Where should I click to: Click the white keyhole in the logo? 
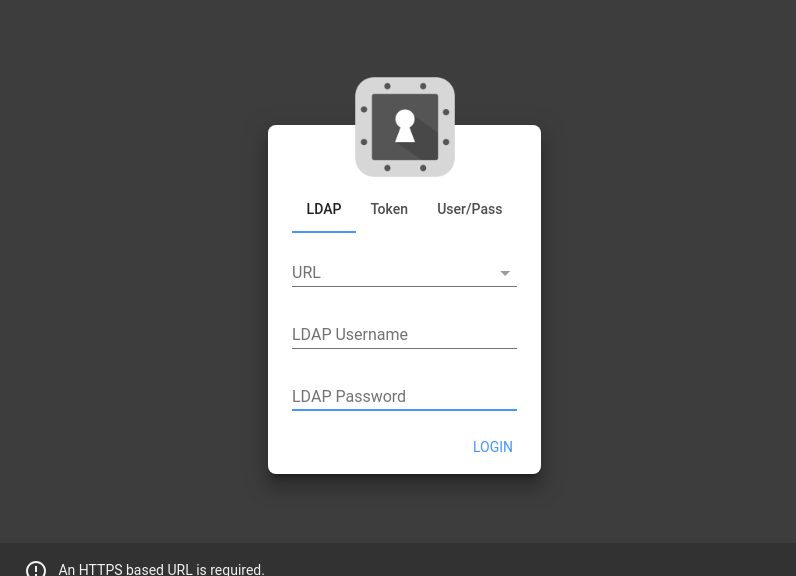click(405, 126)
